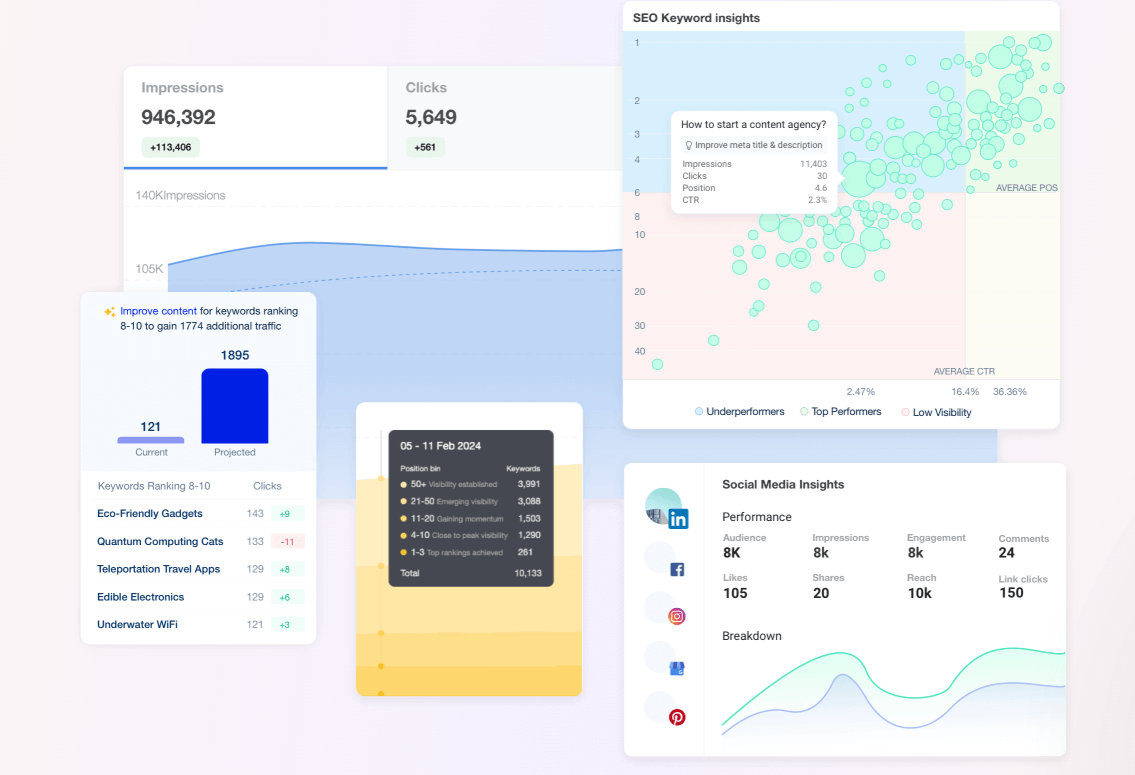Image resolution: width=1135 pixels, height=775 pixels.
Task: Click the How to start a content agency tooltip
Action: click(x=753, y=124)
